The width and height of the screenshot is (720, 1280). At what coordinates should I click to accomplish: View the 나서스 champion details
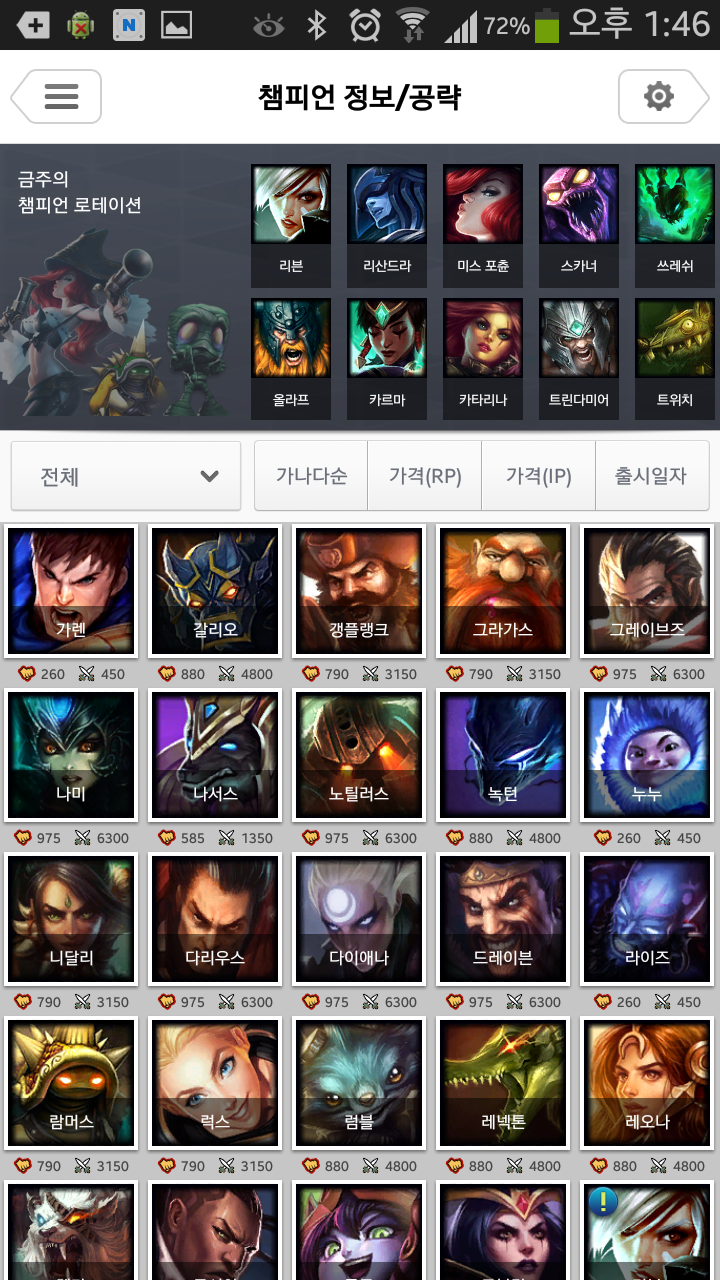pos(215,755)
